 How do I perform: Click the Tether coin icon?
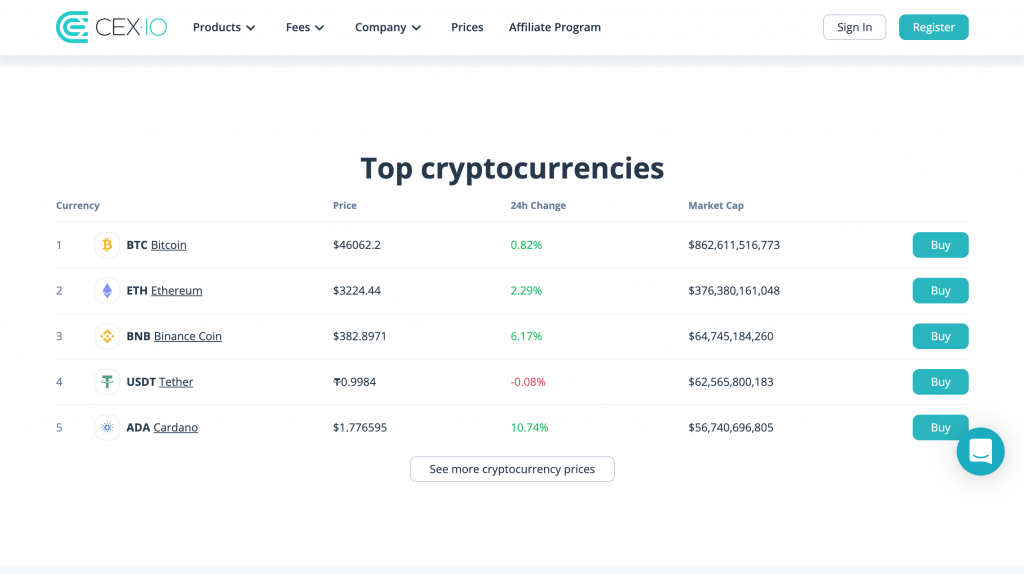(x=107, y=382)
